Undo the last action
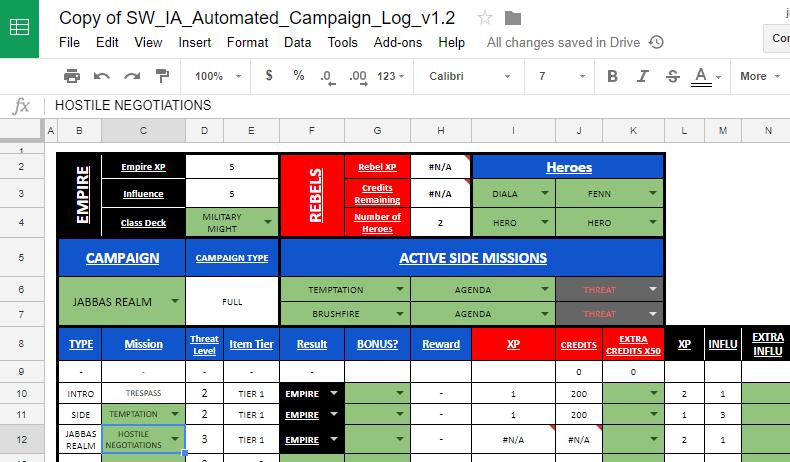 101,76
